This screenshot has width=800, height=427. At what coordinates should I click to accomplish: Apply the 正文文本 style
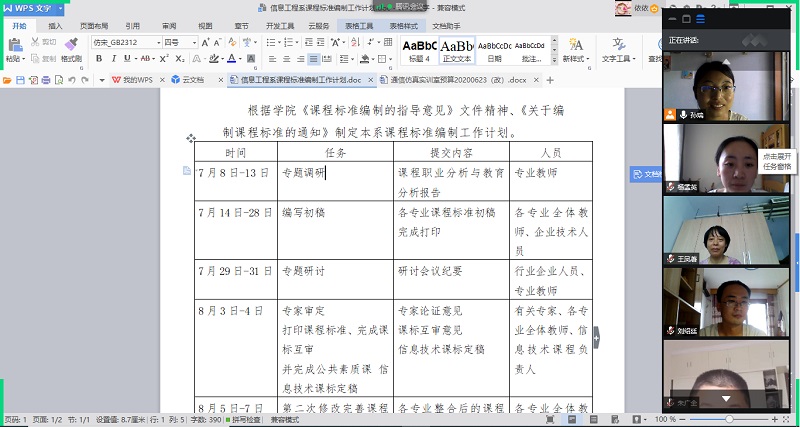457,51
